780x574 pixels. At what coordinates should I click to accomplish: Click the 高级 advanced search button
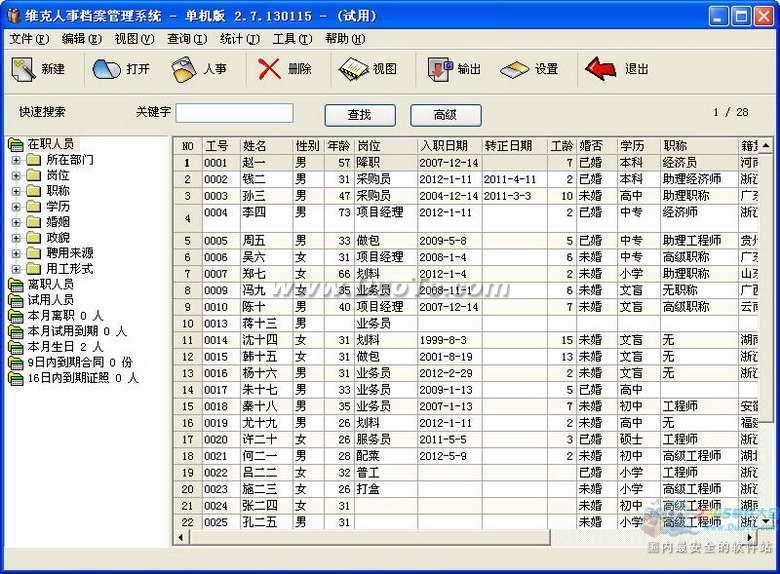[446, 115]
